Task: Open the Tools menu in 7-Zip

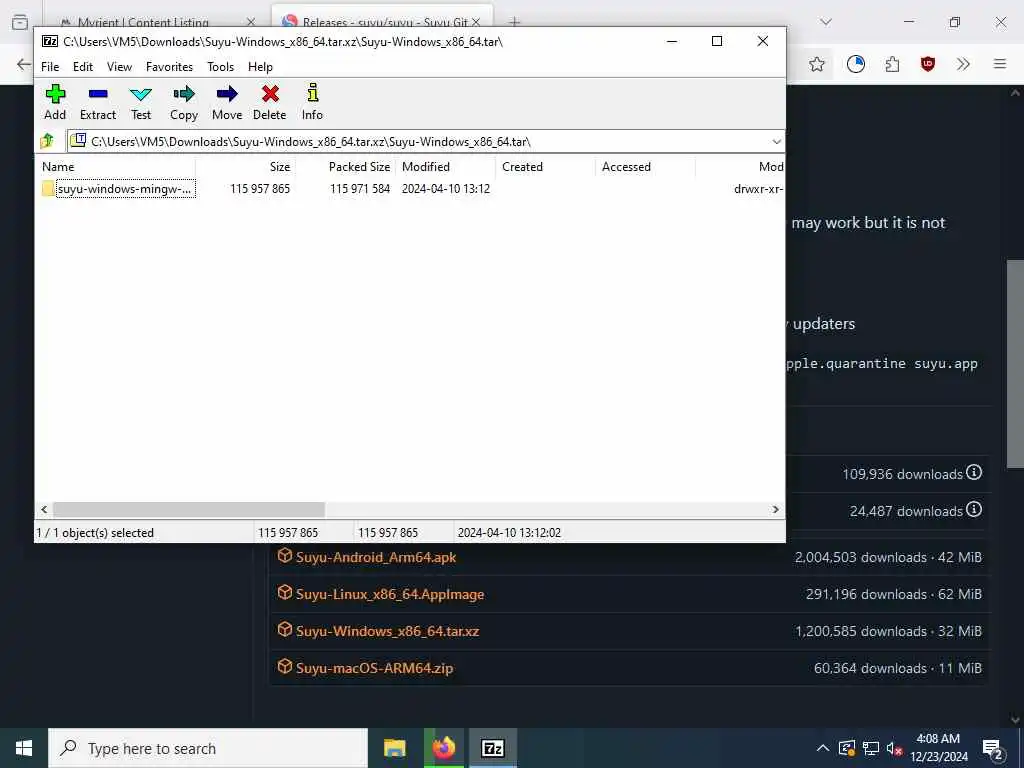Action: click(221, 67)
